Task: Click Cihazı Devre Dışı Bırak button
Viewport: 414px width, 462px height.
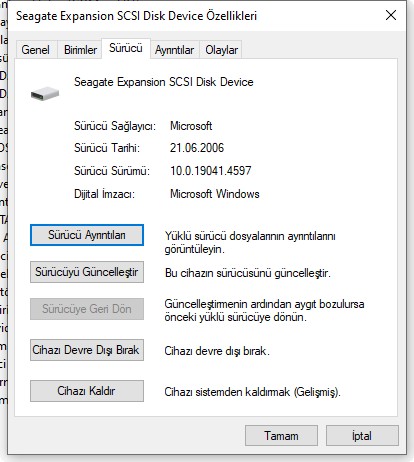Action: point(87,350)
